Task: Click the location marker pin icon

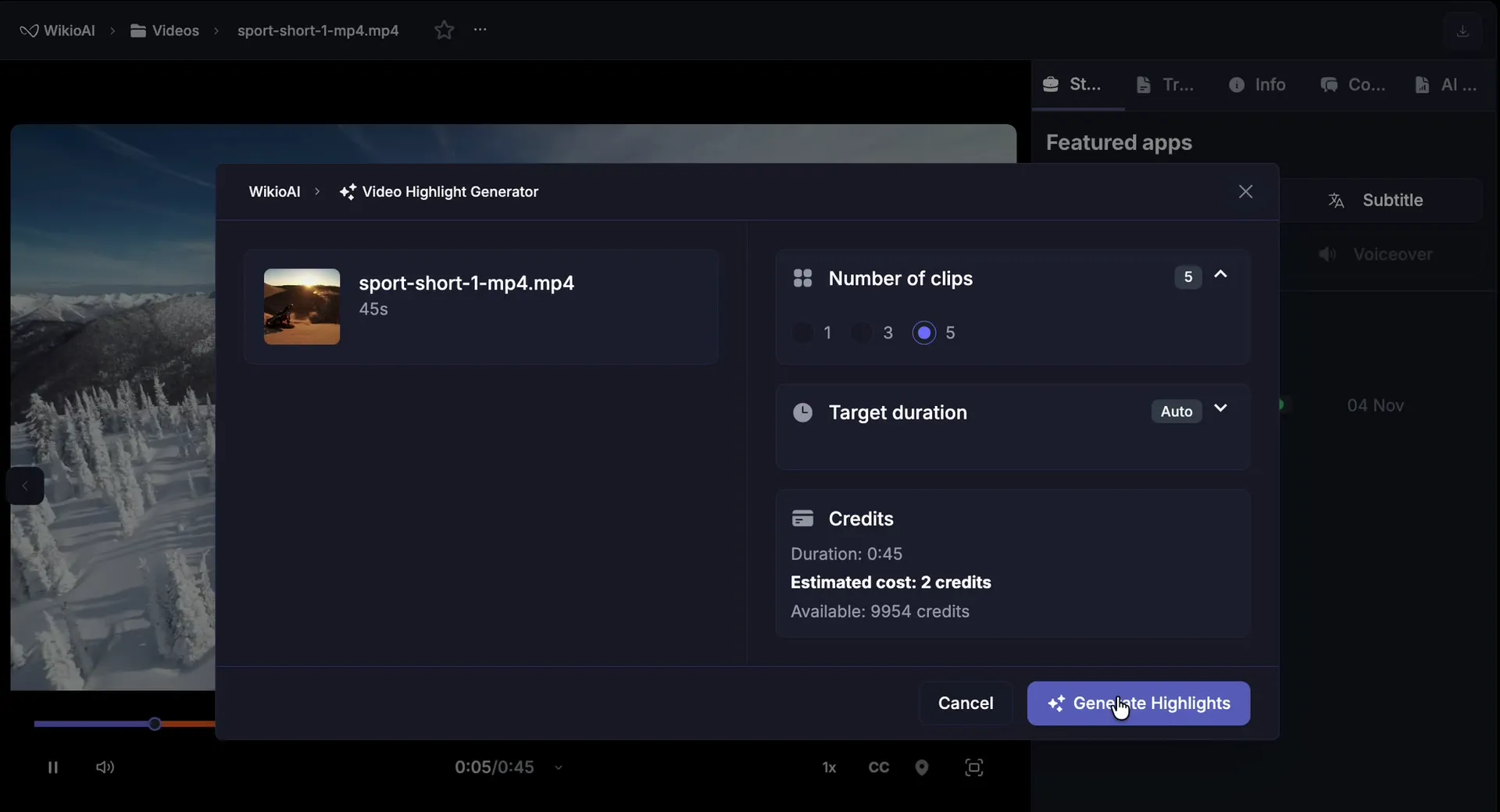Action: [922, 767]
